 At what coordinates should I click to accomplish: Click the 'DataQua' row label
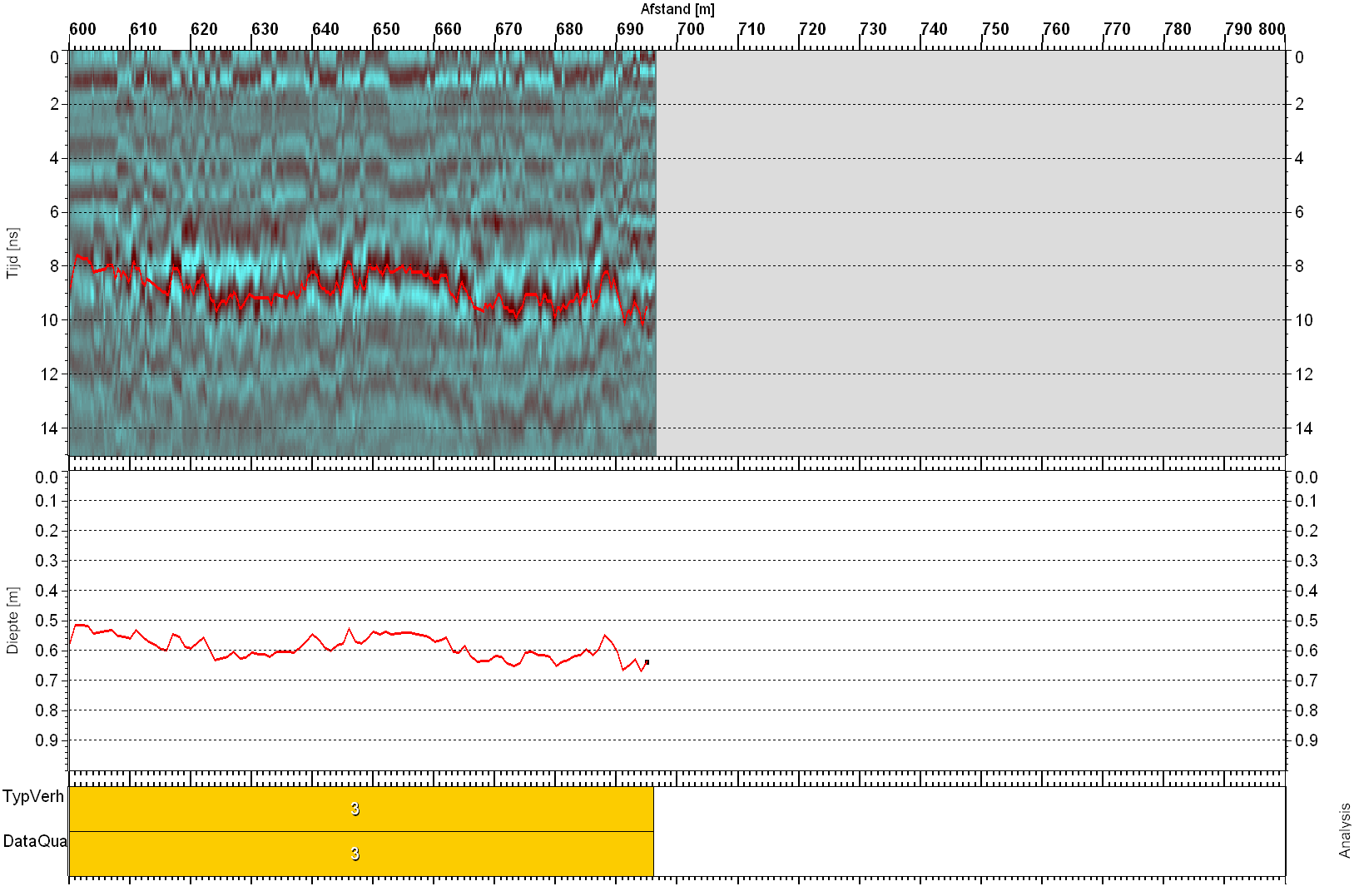coord(35,841)
